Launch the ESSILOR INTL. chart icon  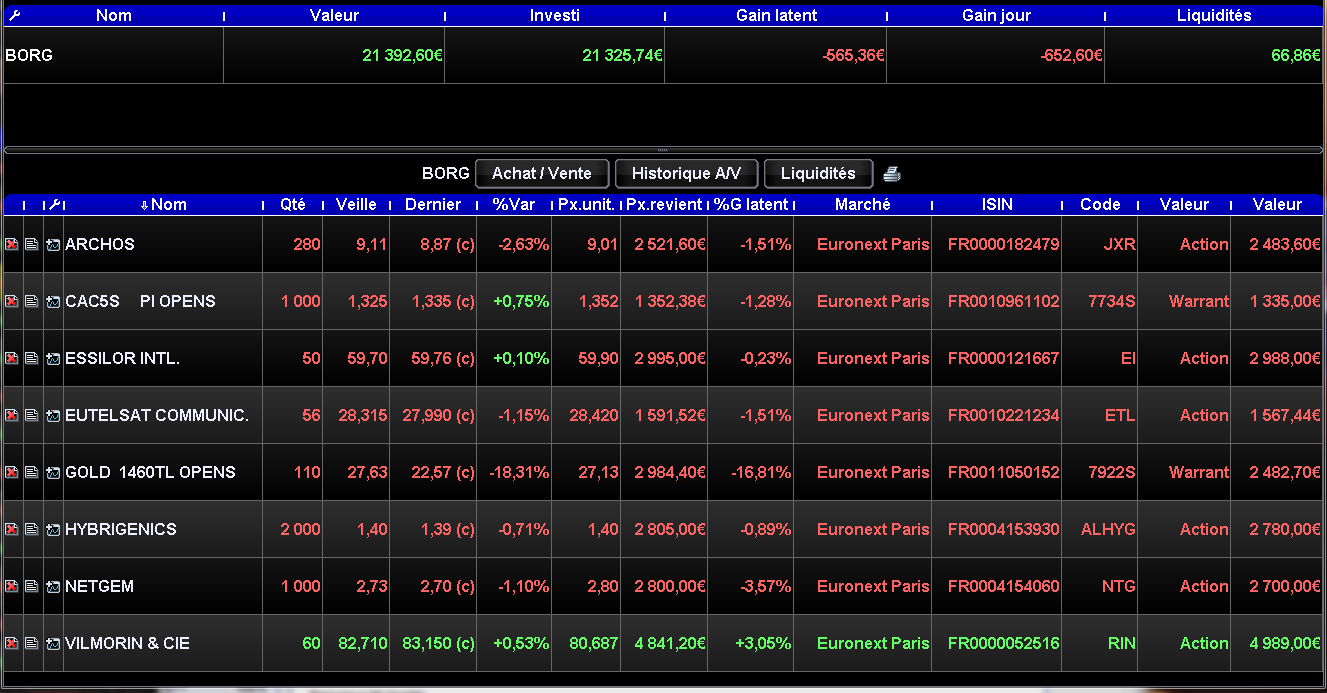(x=53, y=358)
